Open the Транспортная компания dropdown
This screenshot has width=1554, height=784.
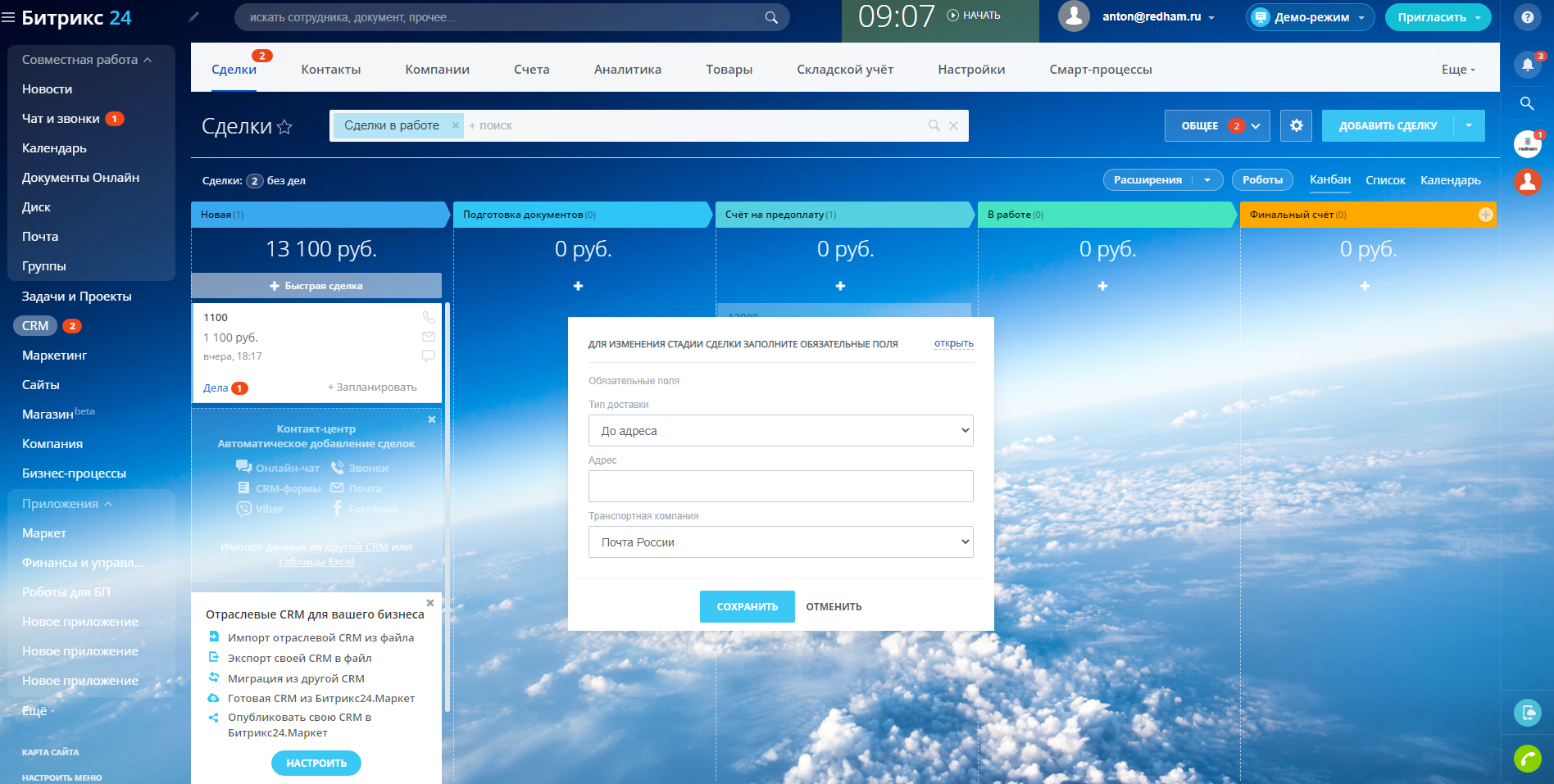[780, 542]
